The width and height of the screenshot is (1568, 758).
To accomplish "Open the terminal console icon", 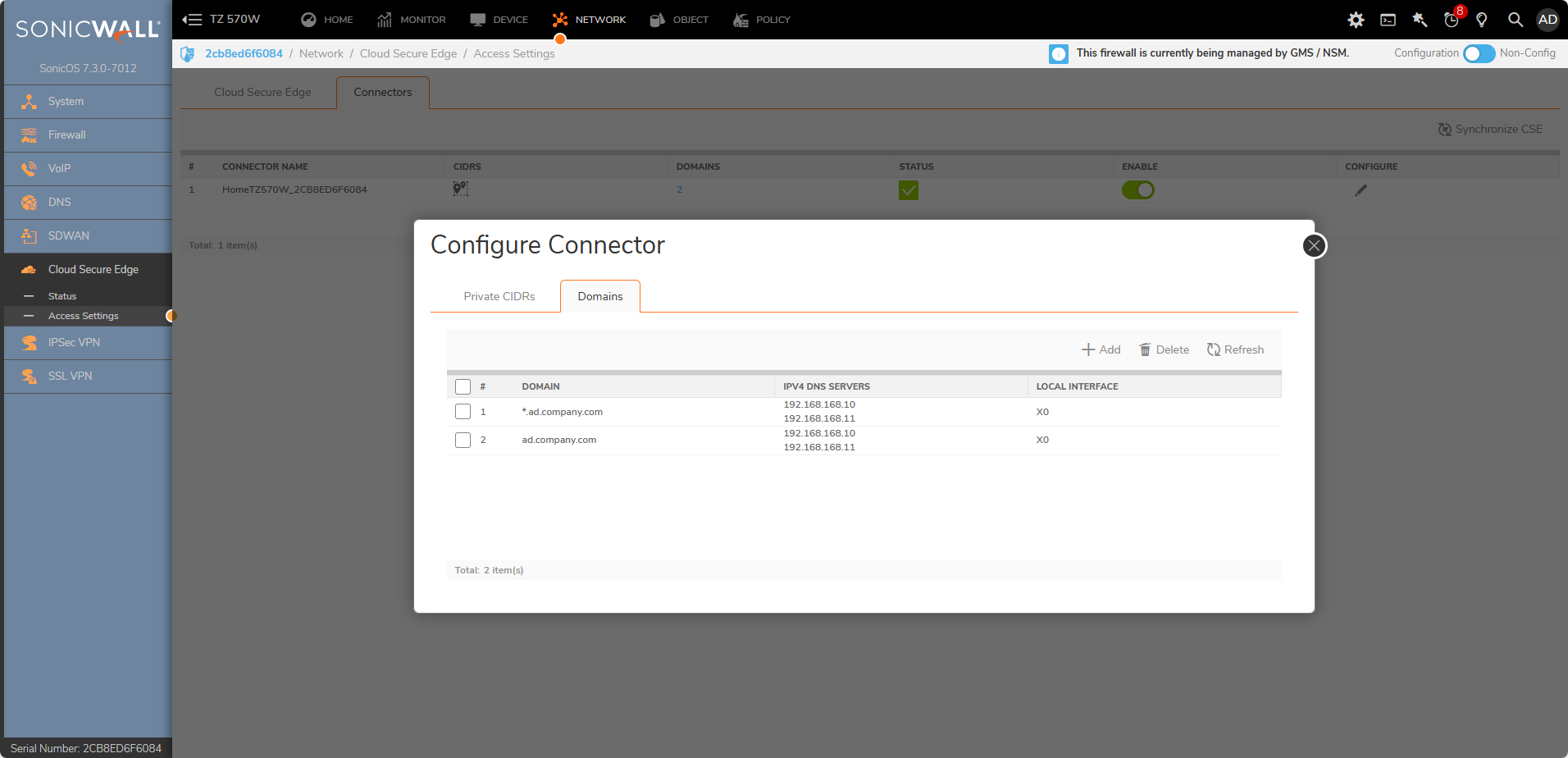I will [x=1388, y=20].
